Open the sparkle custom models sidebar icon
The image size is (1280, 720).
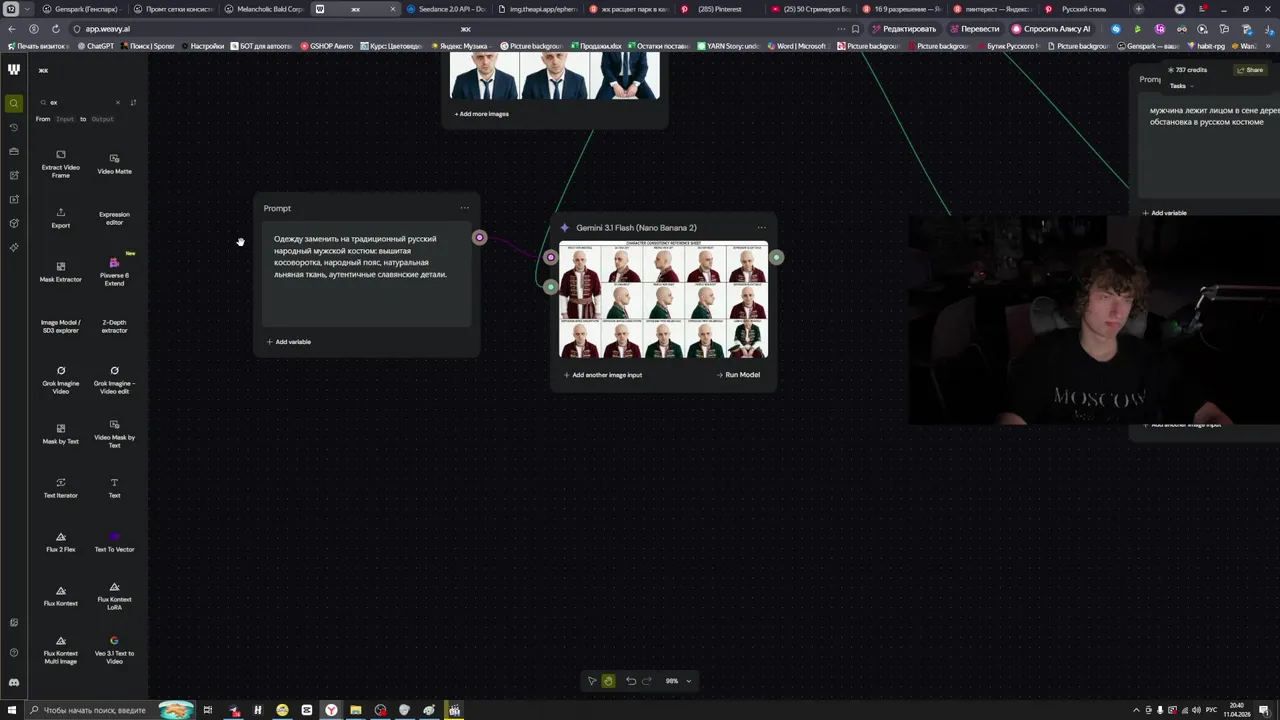click(13, 247)
